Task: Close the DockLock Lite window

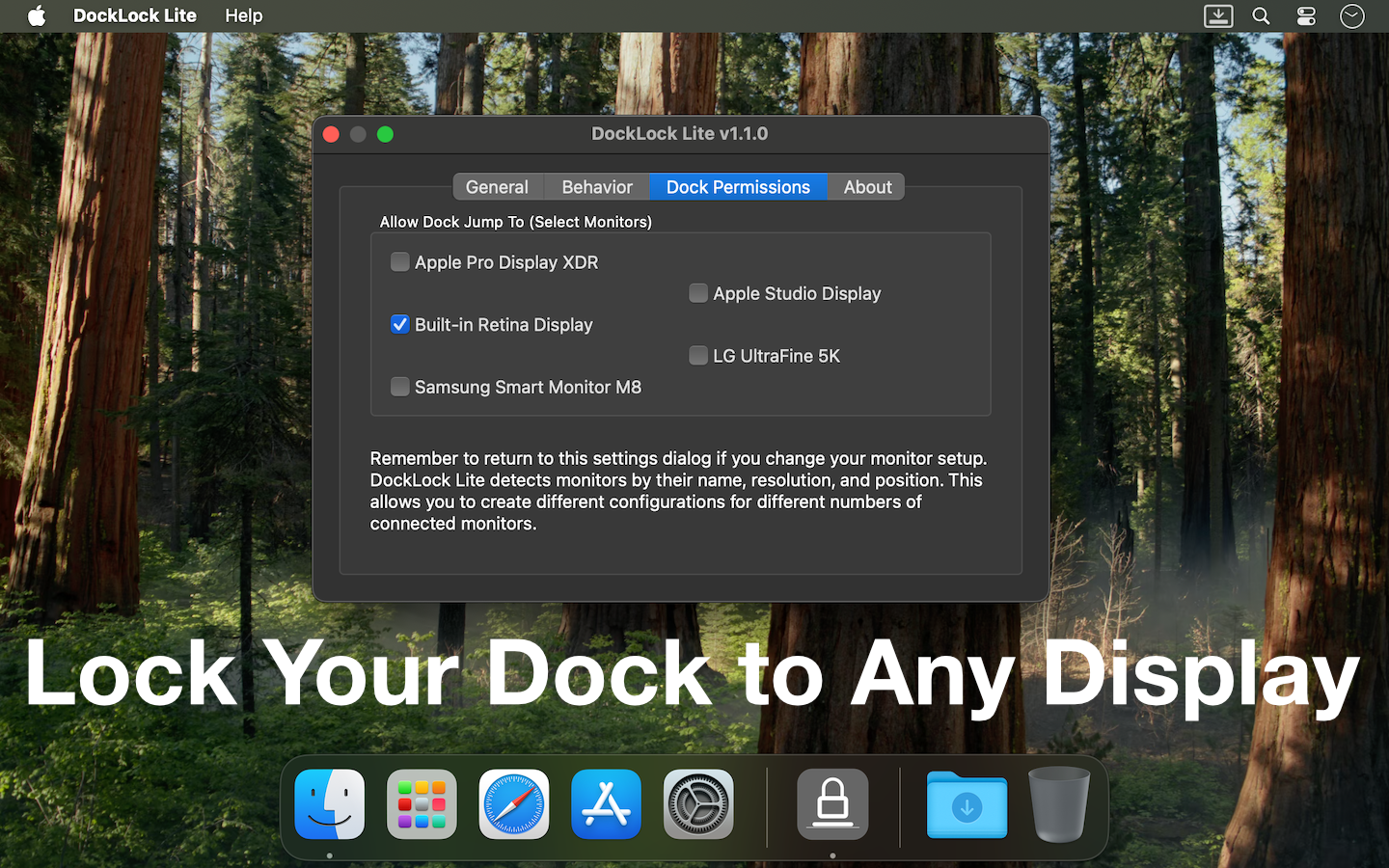Action: [x=331, y=134]
